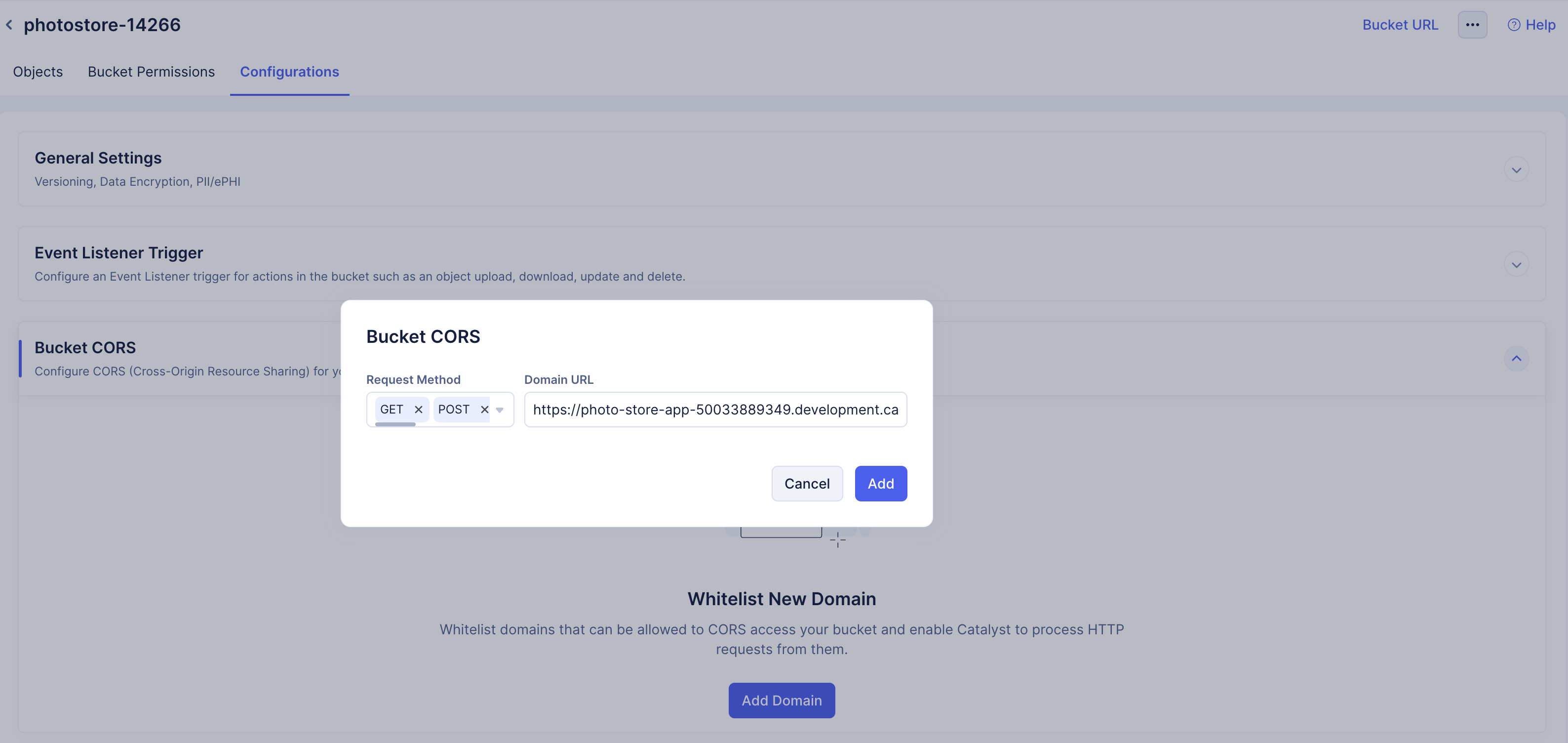Expand the General Settings section
The image size is (1568, 743).
[x=1516, y=170]
